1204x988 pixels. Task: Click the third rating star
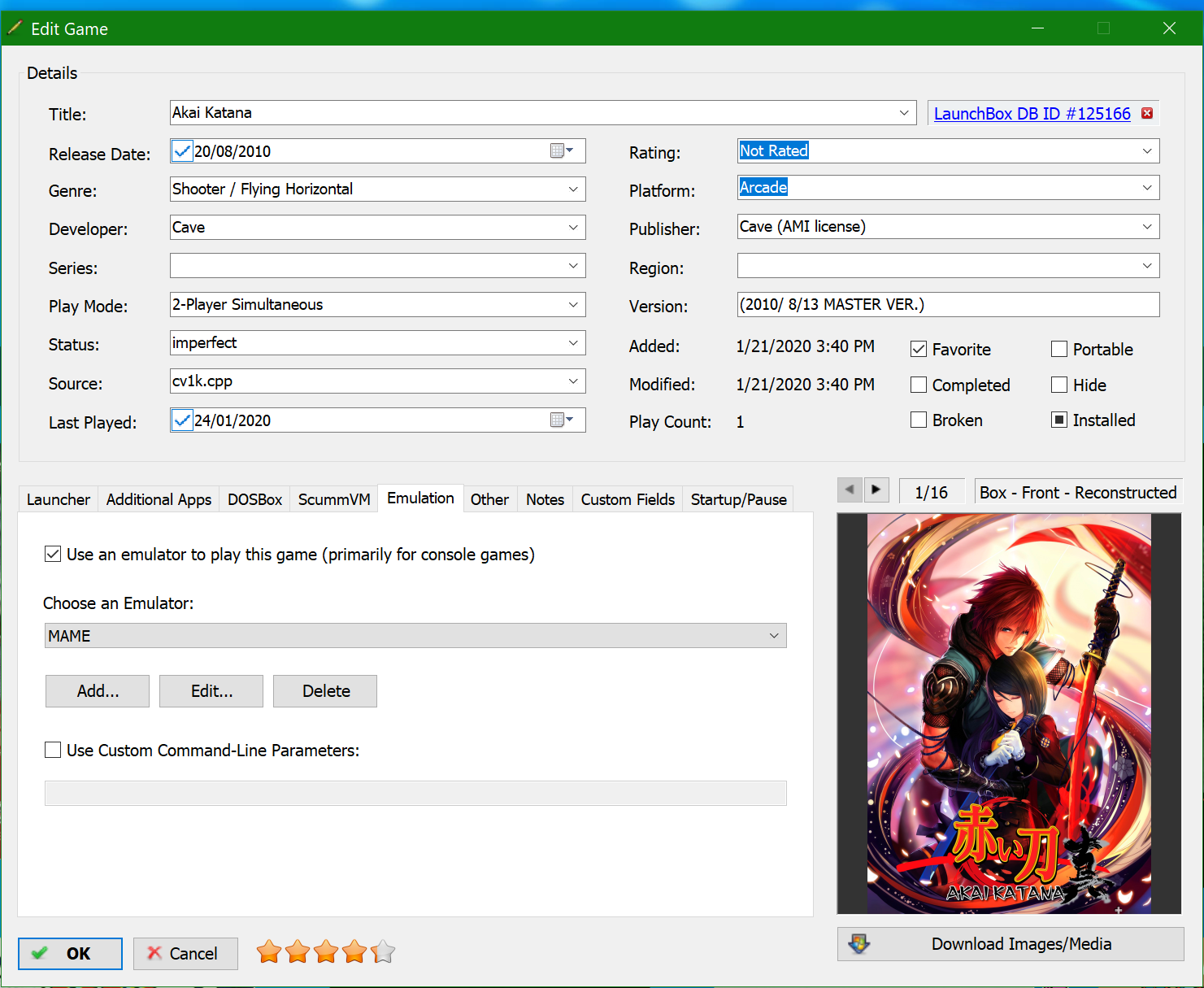click(326, 951)
